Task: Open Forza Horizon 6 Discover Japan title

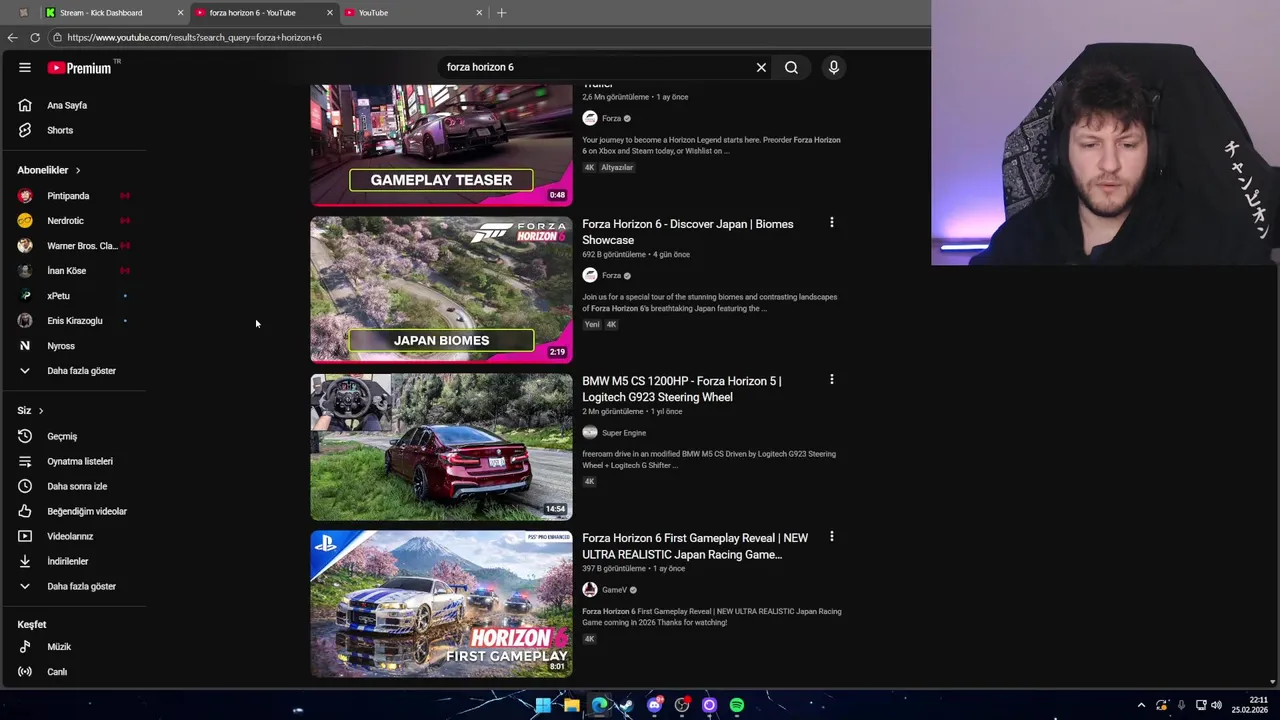Action: [688, 232]
